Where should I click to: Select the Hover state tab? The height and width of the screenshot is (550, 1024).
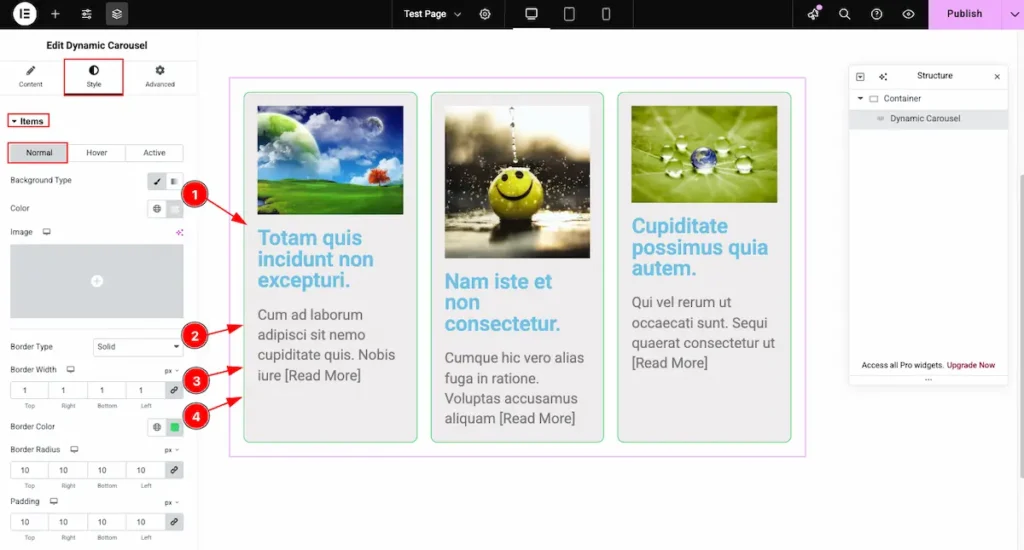pyautogui.click(x=96, y=153)
